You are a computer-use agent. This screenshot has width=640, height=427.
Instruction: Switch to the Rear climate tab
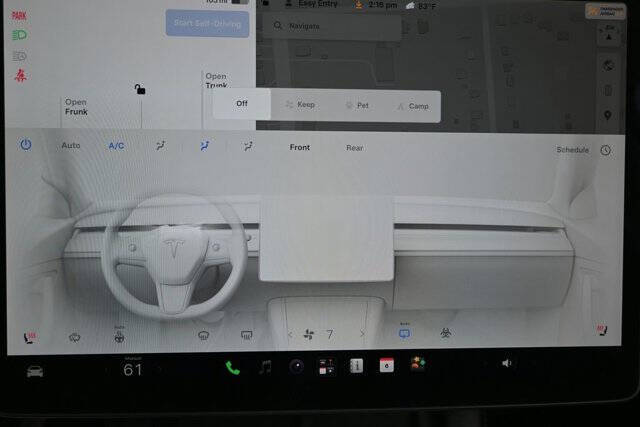tap(354, 148)
